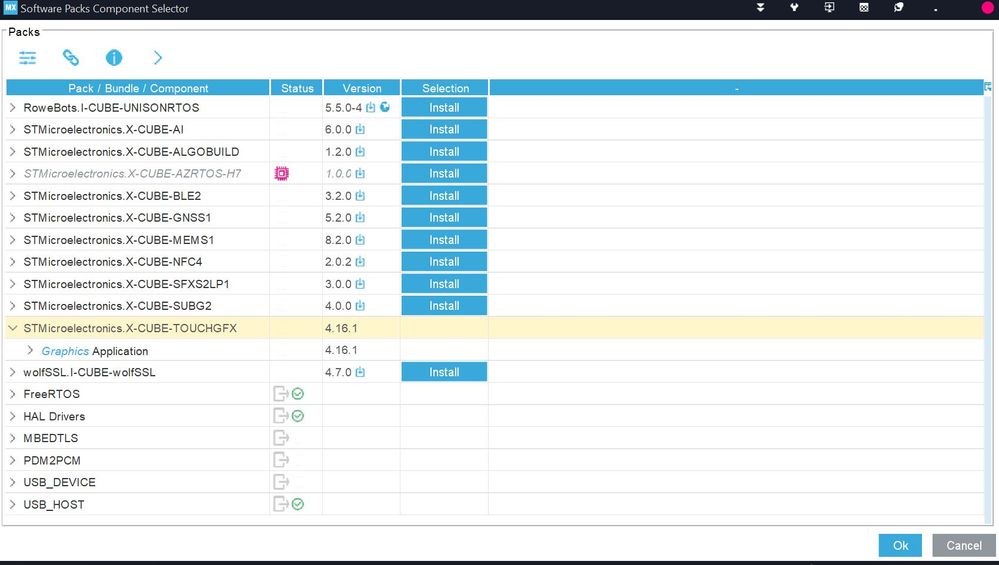Install the wolfSSL pack
Screen dimensions: 999x565
(x=444, y=372)
